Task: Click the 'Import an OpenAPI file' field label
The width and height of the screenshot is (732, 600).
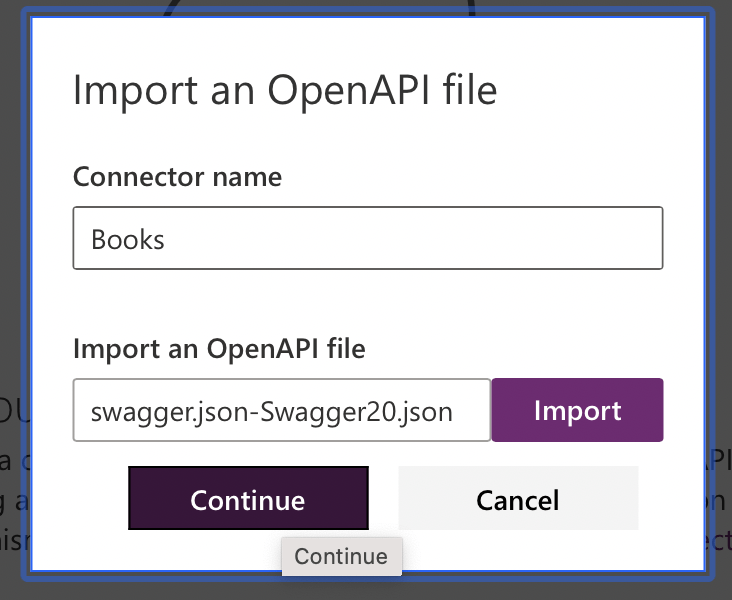Action: [219, 348]
